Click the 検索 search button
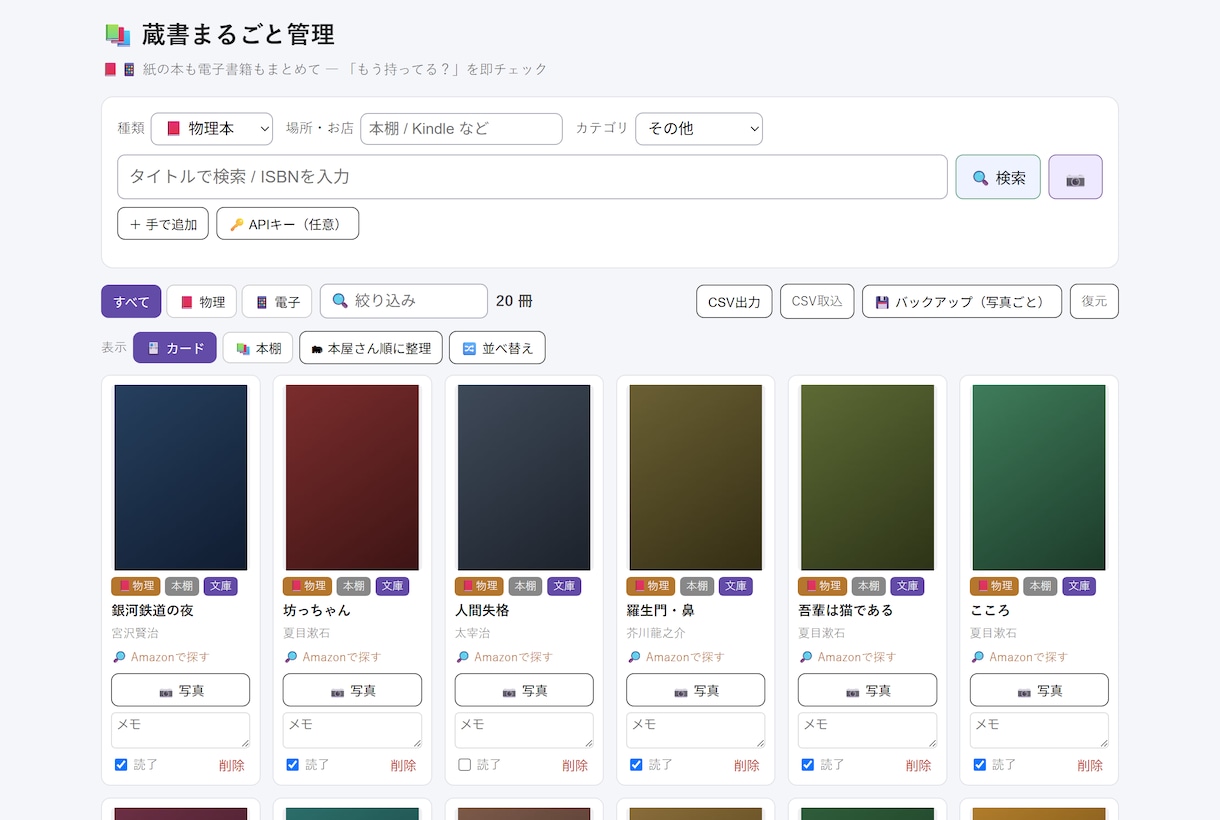This screenshot has height=820, width=1220. pos(998,177)
